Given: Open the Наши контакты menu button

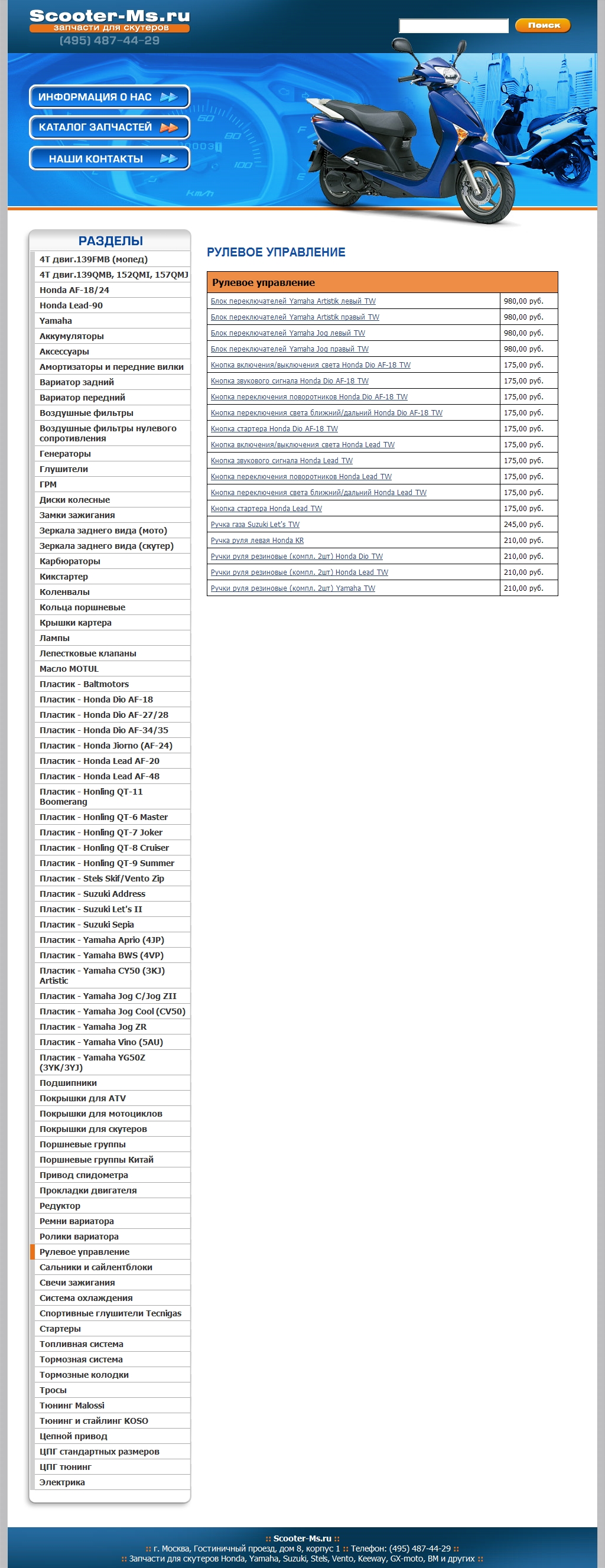Looking at the screenshot, I should [x=109, y=158].
